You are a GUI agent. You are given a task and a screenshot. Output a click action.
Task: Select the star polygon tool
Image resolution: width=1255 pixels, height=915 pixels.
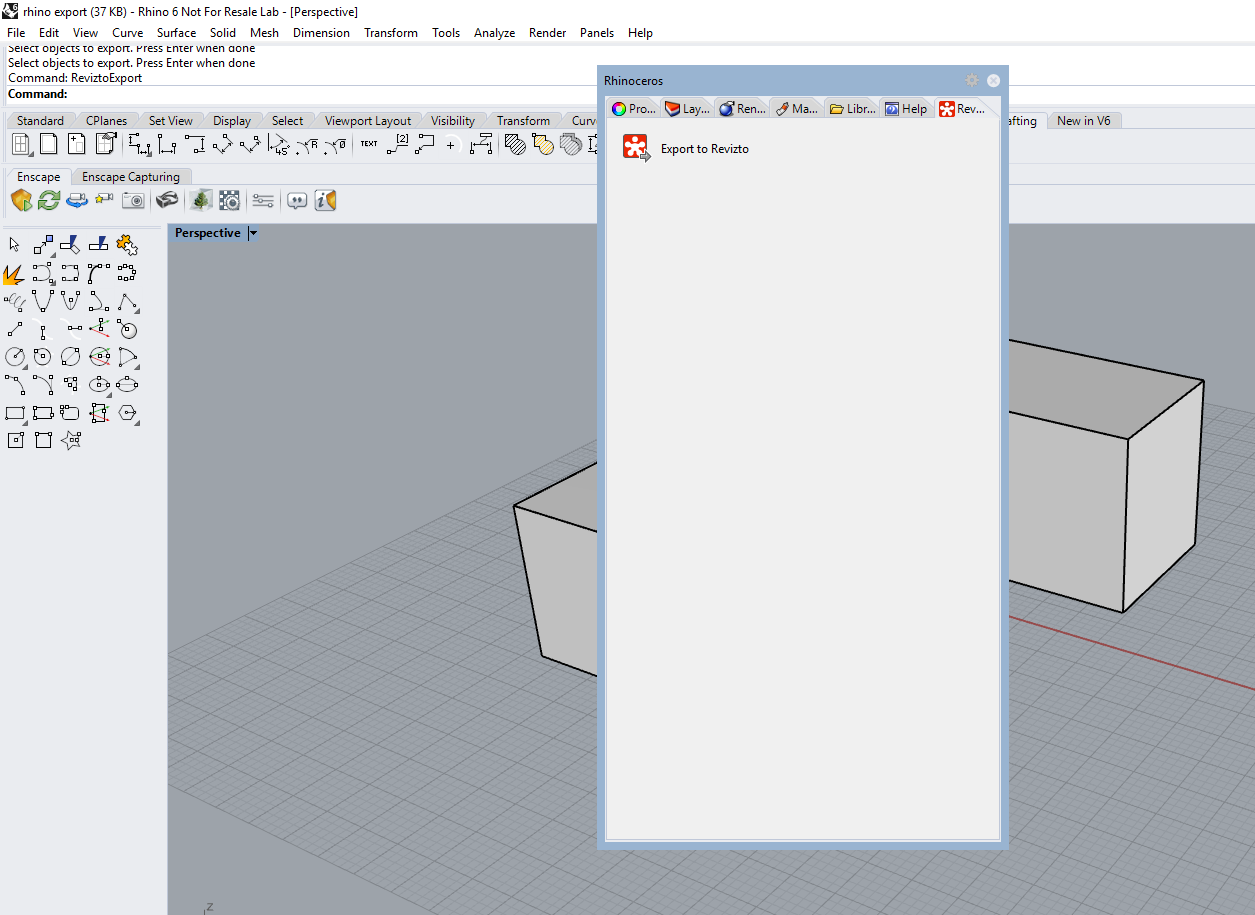[71, 440]
